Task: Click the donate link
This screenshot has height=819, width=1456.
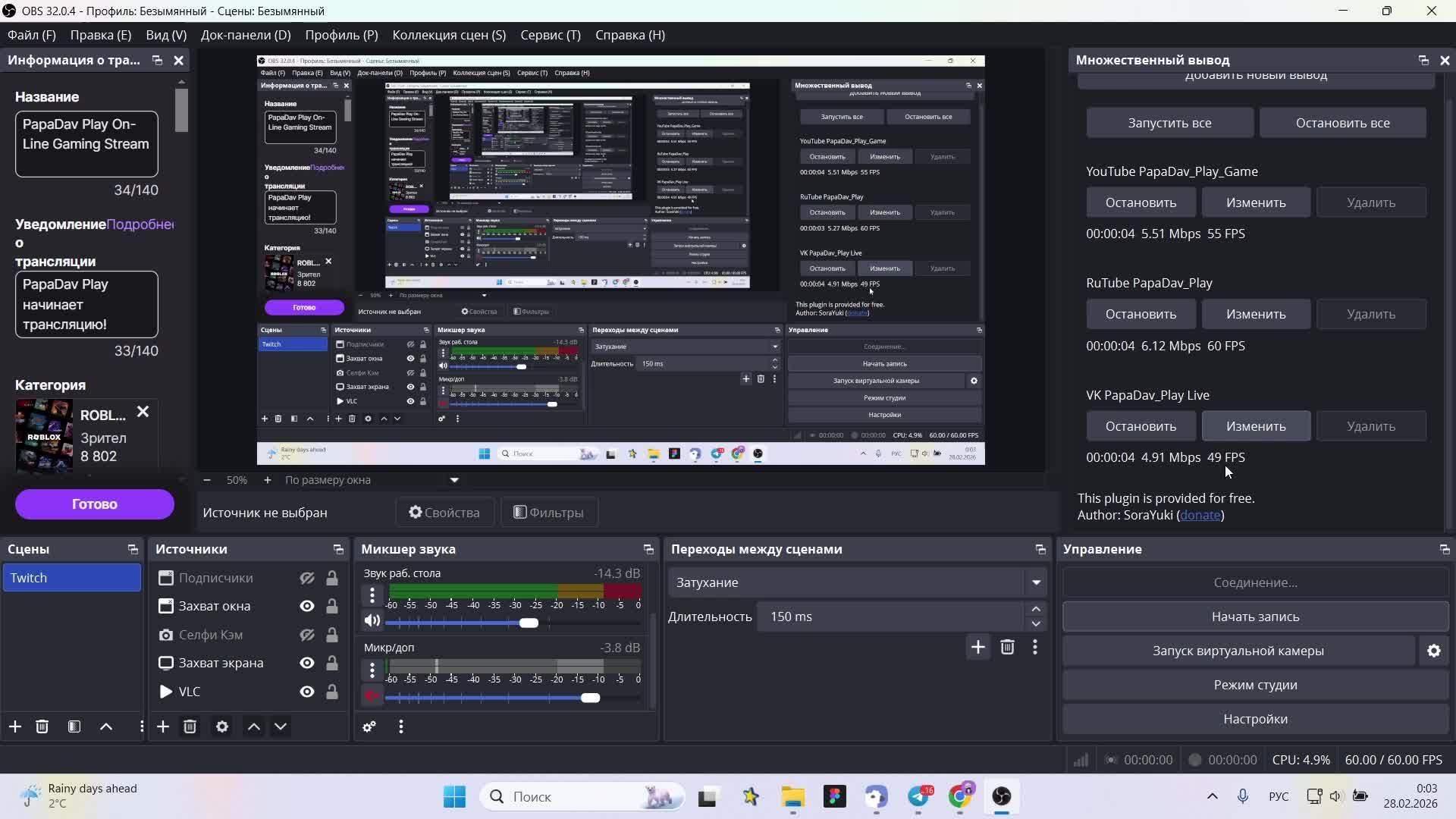Action: point(1200,515)
